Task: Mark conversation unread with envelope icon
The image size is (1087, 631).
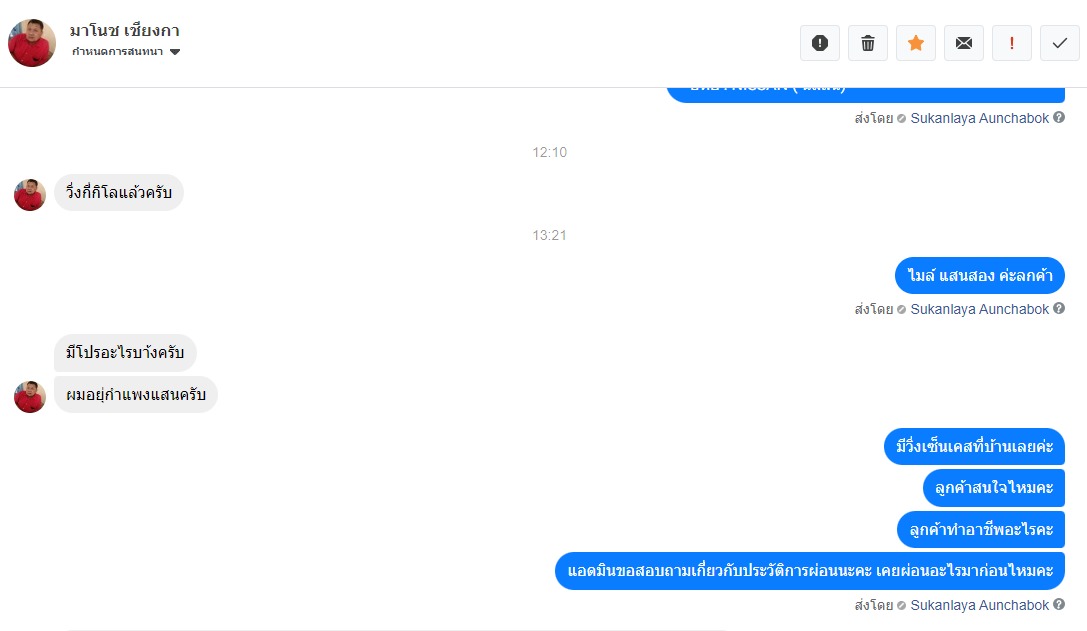Action: (964, 43)
